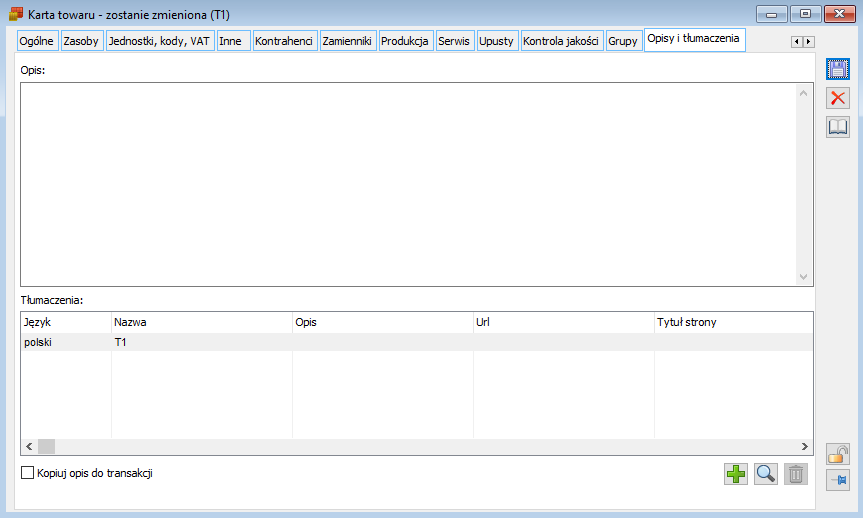Click translations table right scroll arrow

805,446
